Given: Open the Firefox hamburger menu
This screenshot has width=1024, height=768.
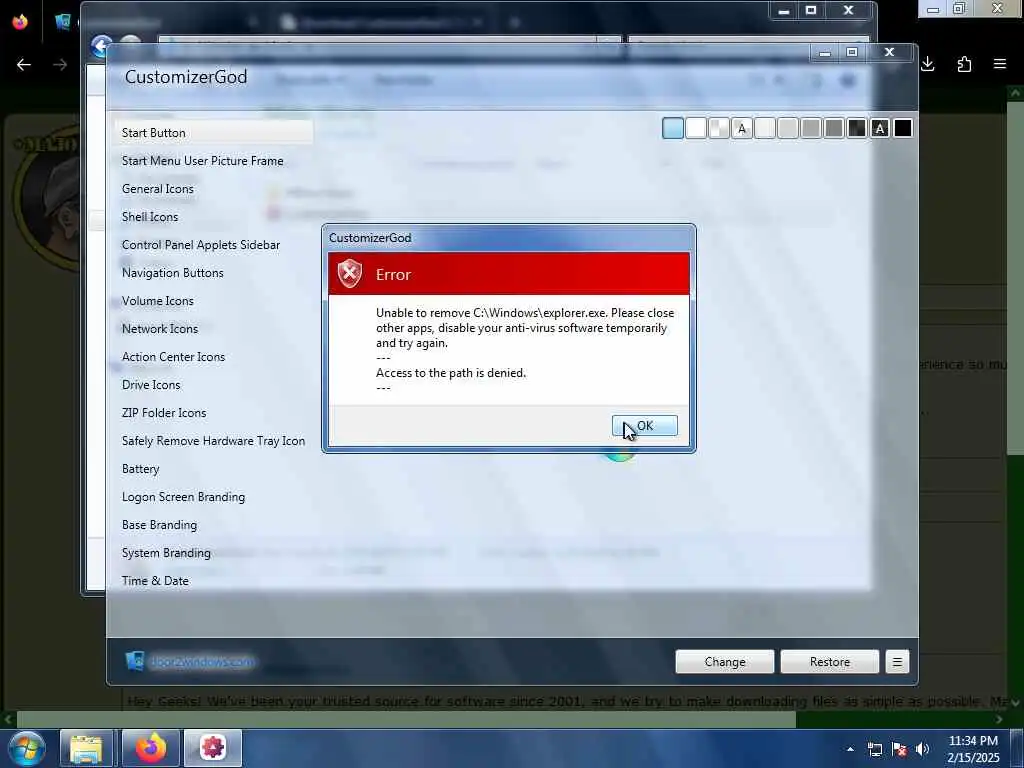Looking at the screenshot, I should (x=1000, y=64).
